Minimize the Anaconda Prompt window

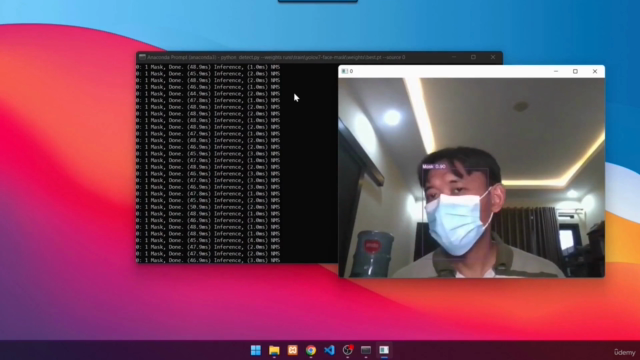coord(454,57)
